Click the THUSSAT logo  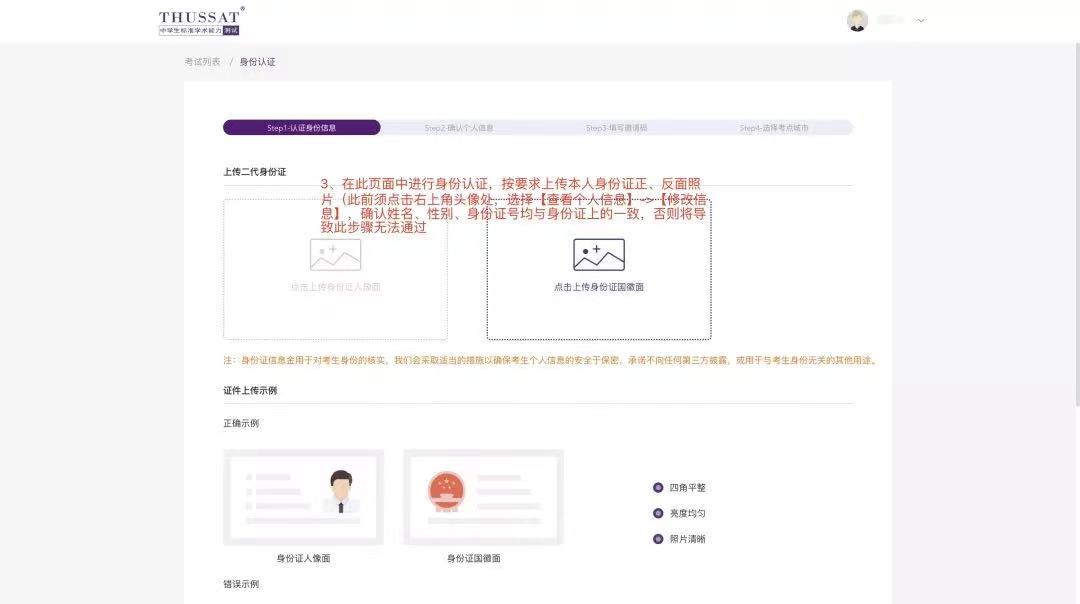pyautogui.click(x=201, y=21)
